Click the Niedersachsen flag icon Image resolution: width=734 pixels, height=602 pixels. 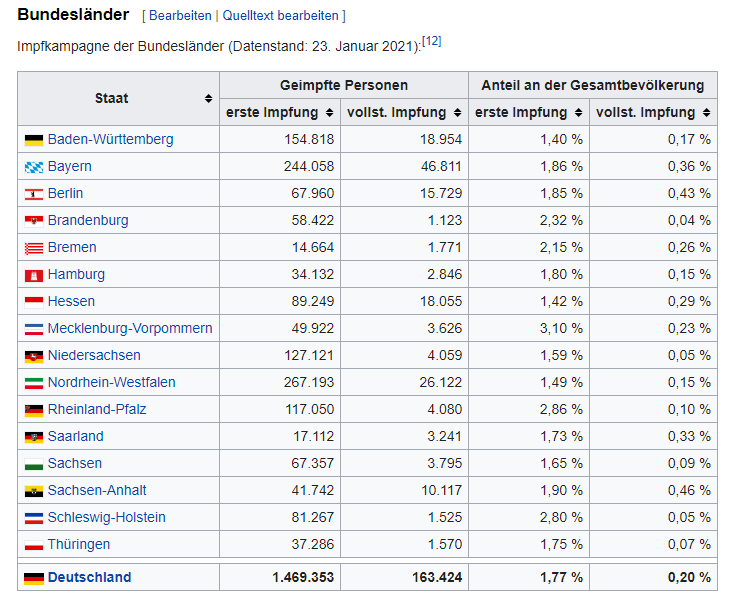pos(34,356)
